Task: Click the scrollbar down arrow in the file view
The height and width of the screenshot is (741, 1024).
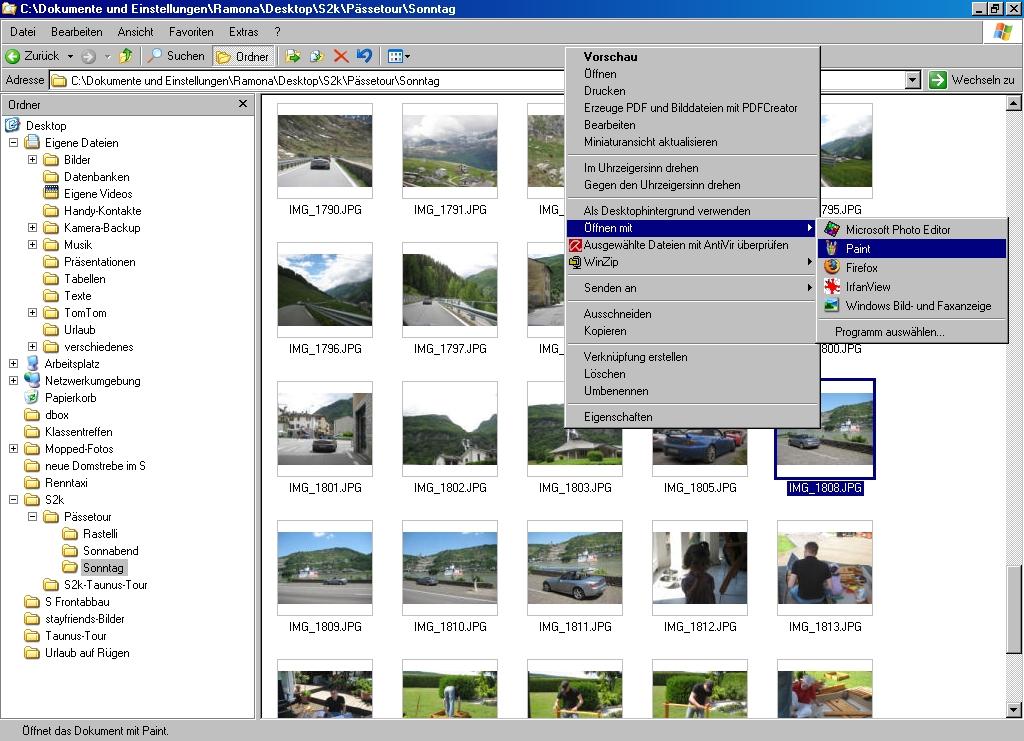Action: 1013,710
